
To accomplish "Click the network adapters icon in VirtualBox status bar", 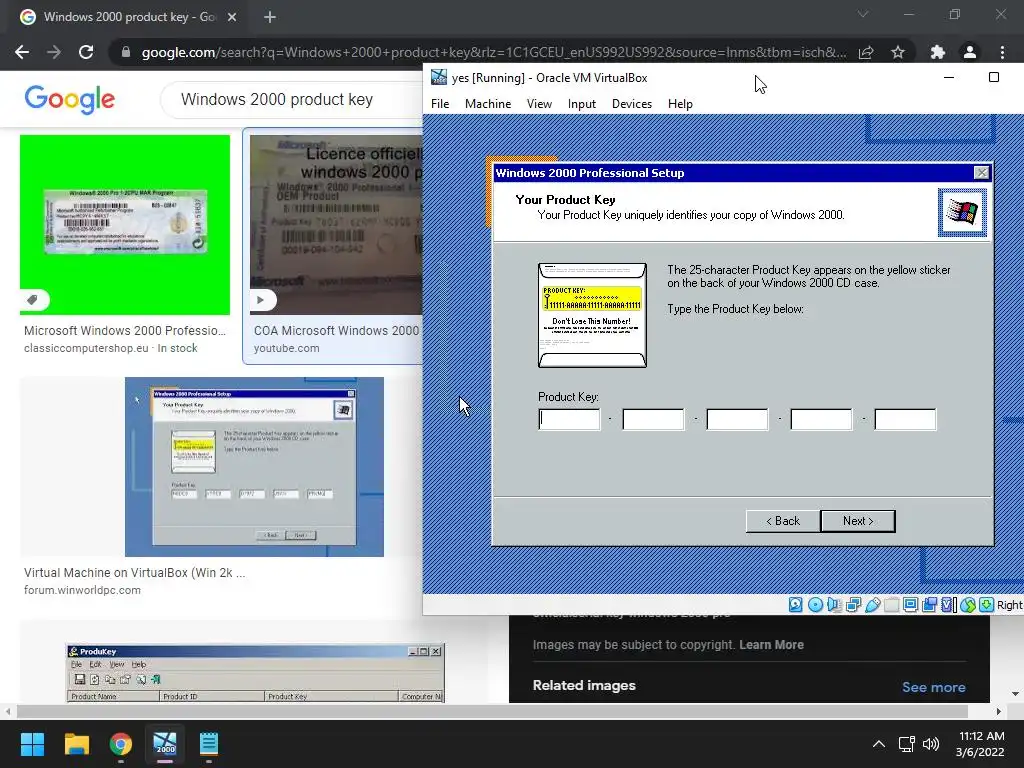I will [x=854, y=605].
